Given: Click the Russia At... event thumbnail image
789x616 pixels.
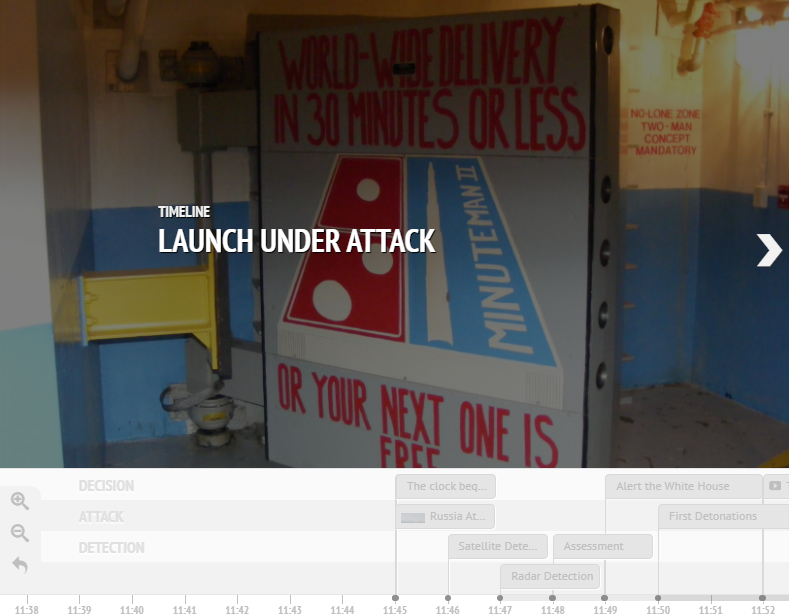Looking at the screenshot, I should [413, 517].
